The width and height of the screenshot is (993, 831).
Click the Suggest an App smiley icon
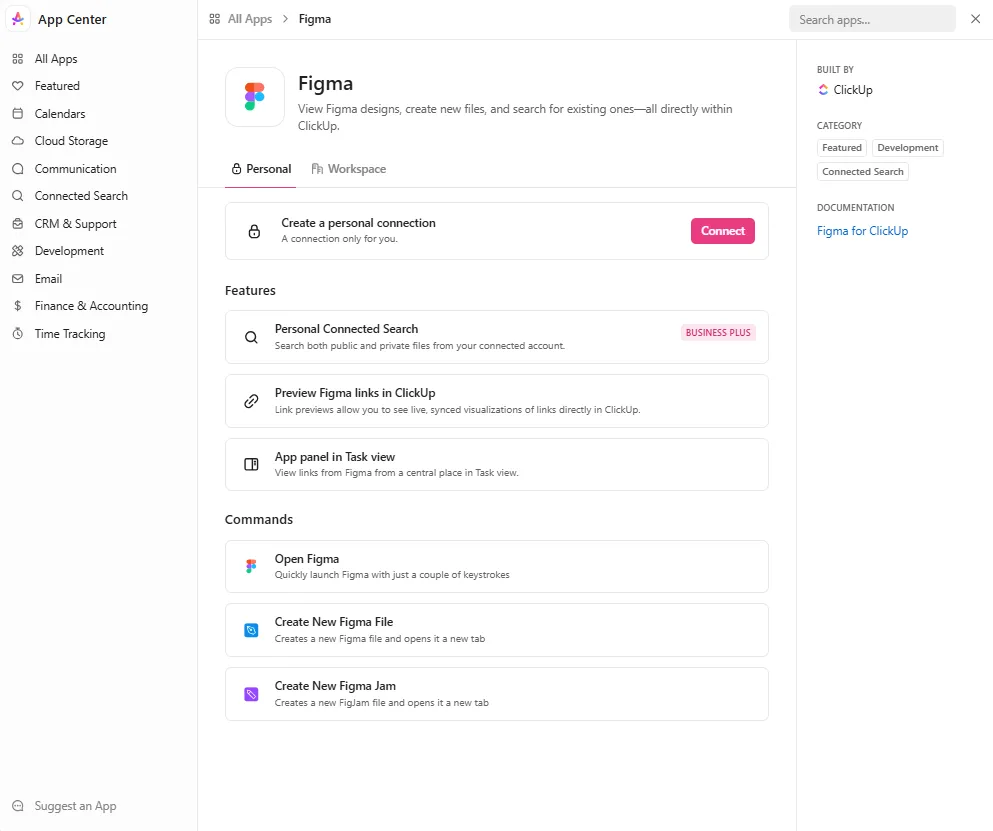[x=18, y=806]
